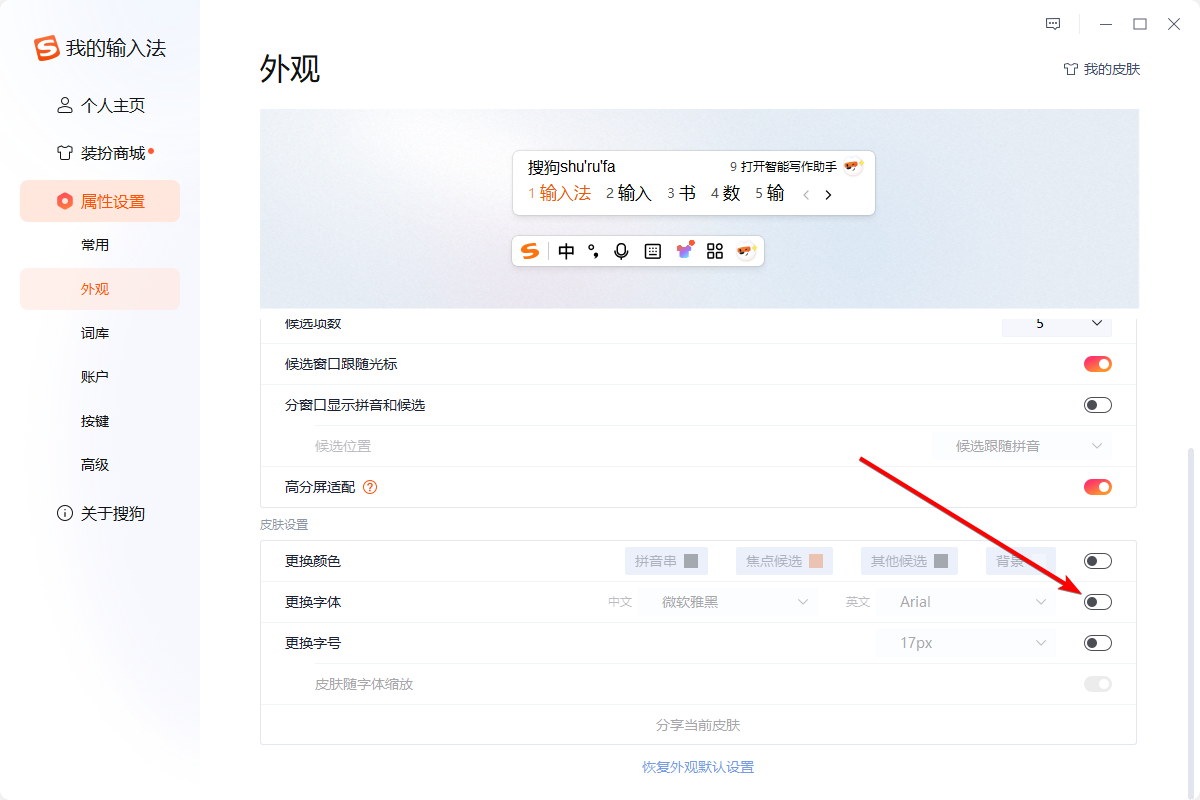Click 恢复外观默认设置 to restore defaults
Viewport: 1200px width, 800px height.
pos(699,766)
